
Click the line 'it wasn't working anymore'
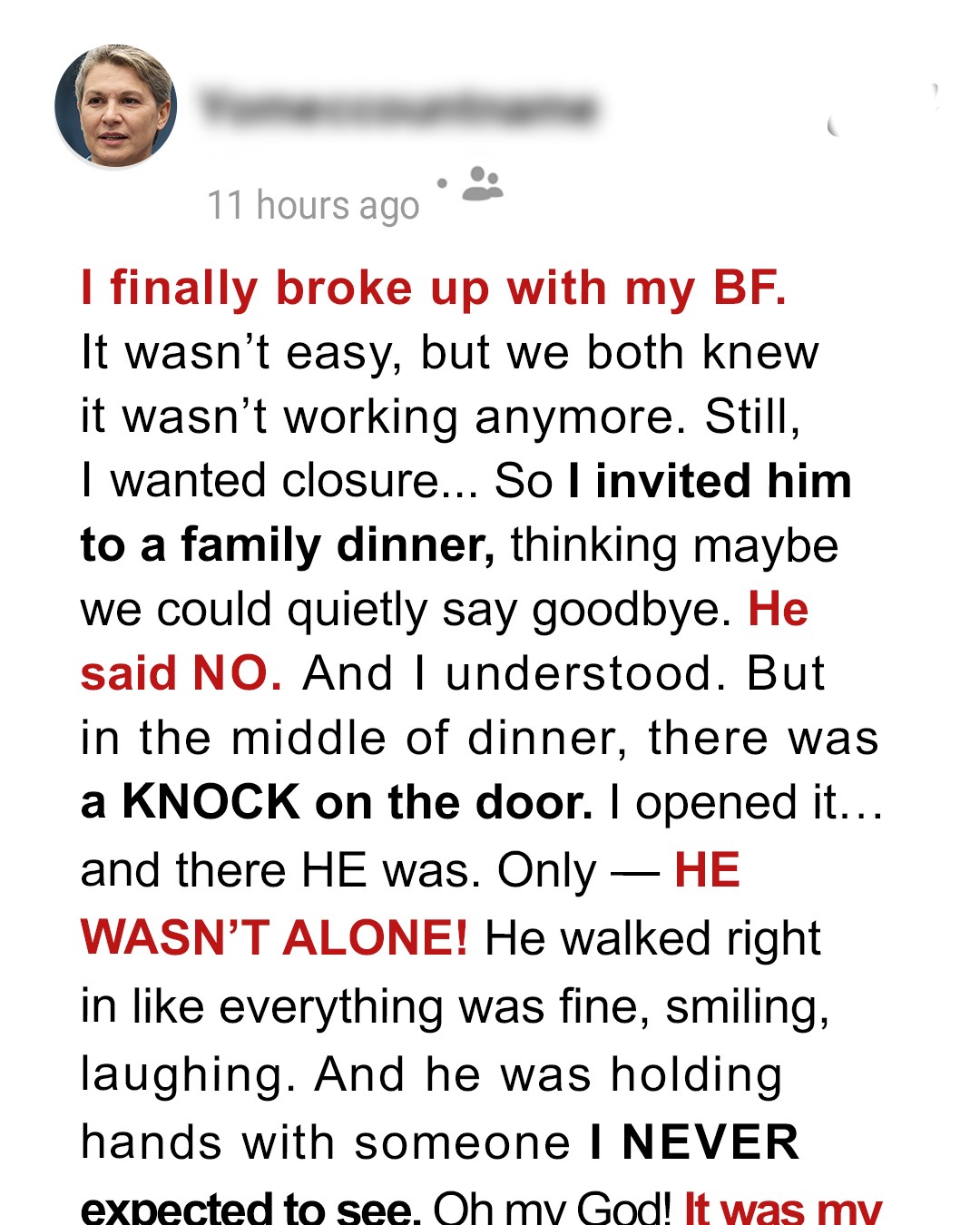pos(440,416)
